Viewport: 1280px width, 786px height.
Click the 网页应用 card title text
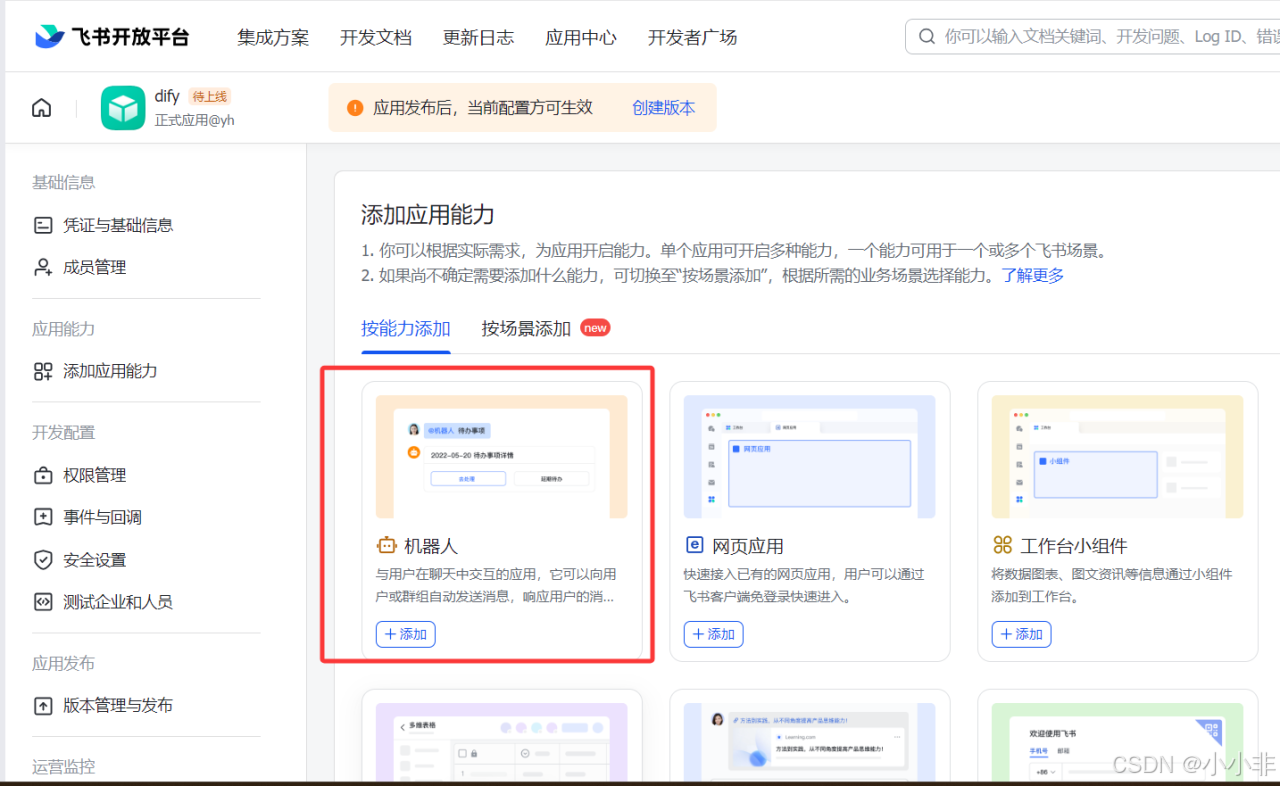click(748, 546)
